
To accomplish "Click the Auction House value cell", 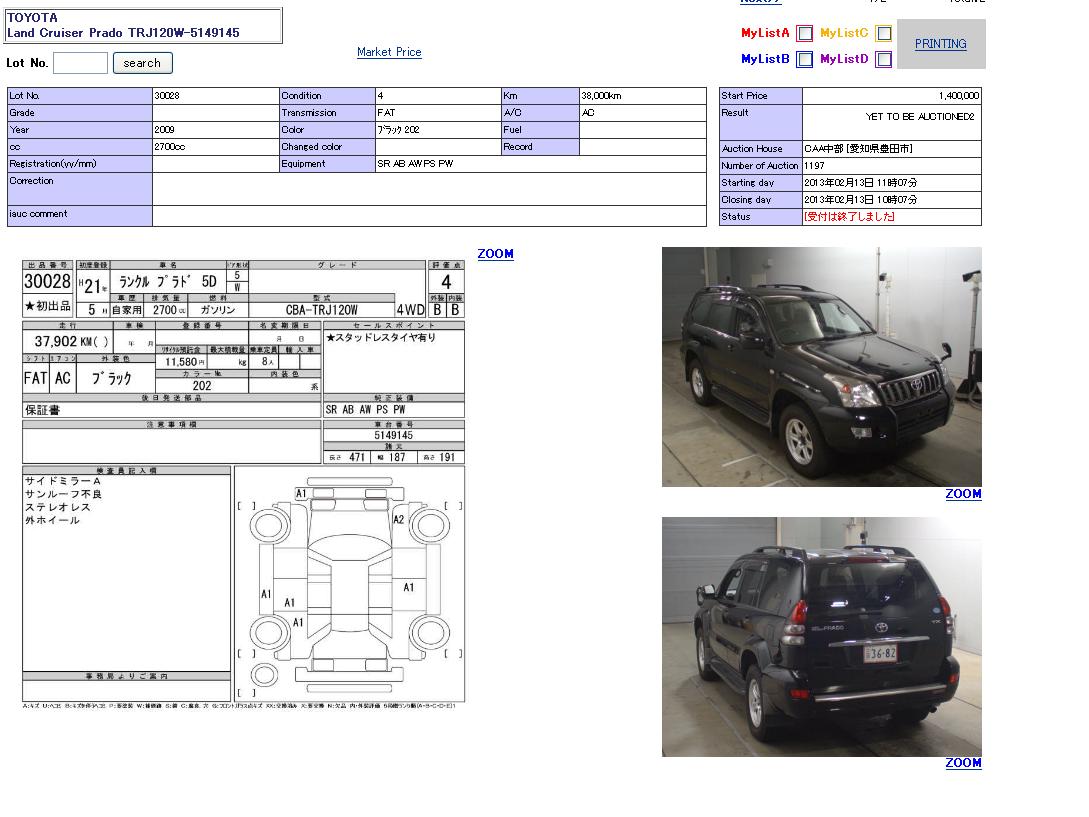I will pyautogui.click(x=890, y=149).
